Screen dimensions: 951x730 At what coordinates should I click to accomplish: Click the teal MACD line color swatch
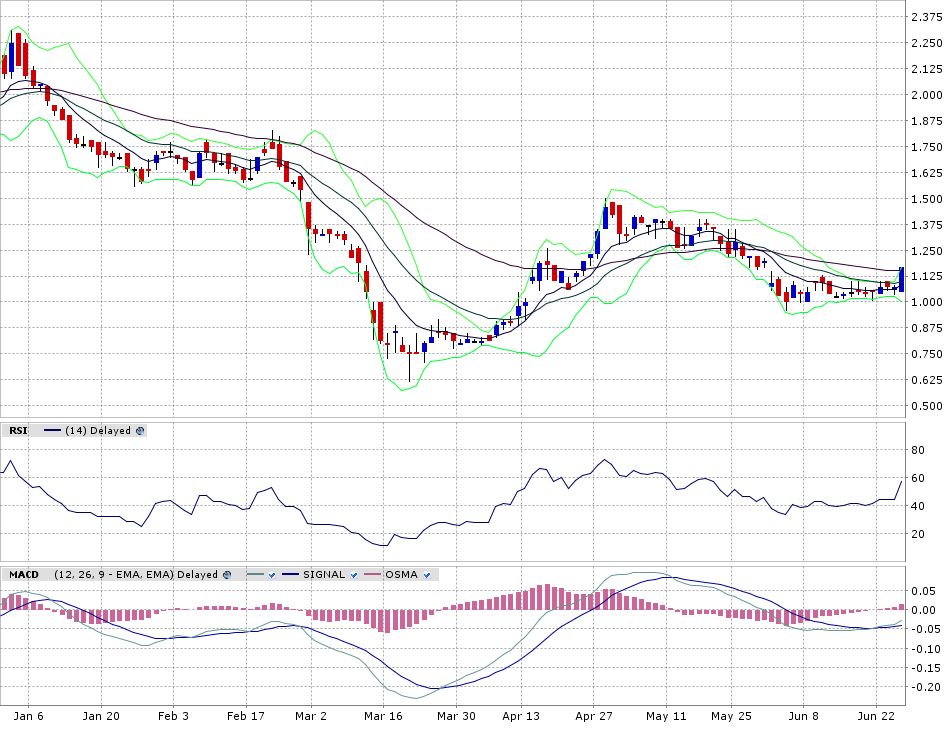pos(254,575)
